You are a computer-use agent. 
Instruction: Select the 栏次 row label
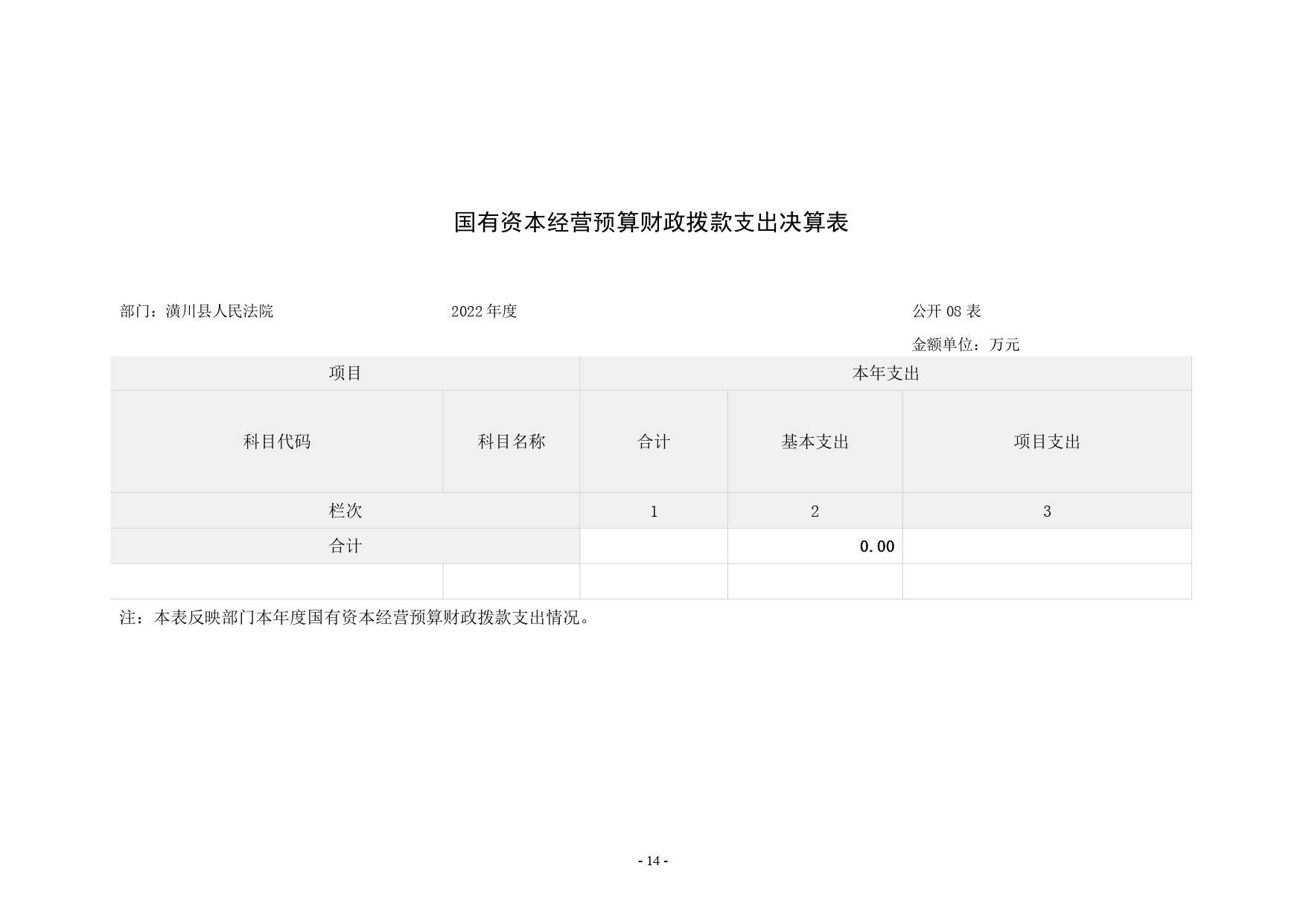(345, 511)
